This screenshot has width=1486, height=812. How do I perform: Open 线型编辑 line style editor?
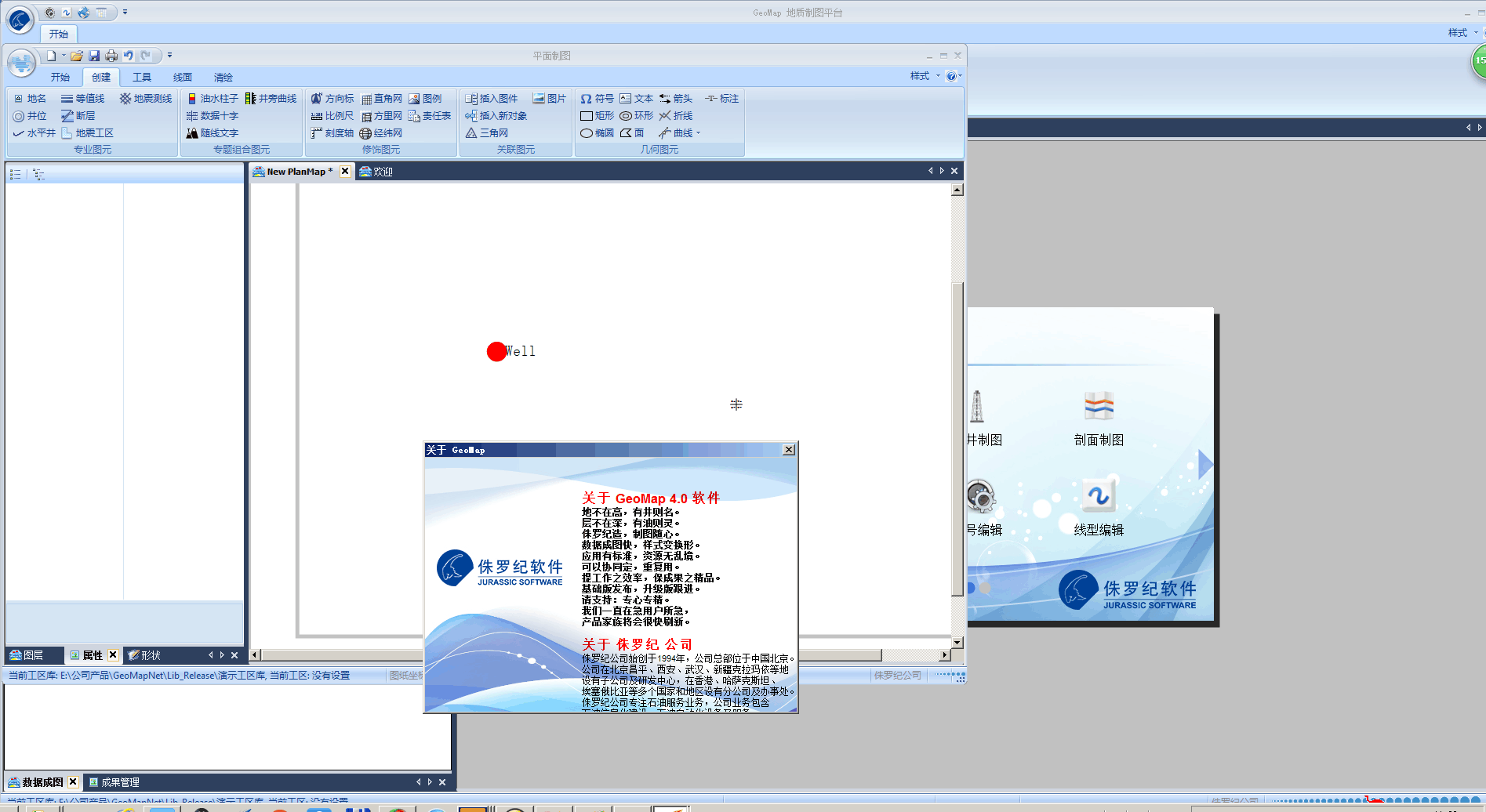point(1099,507)
